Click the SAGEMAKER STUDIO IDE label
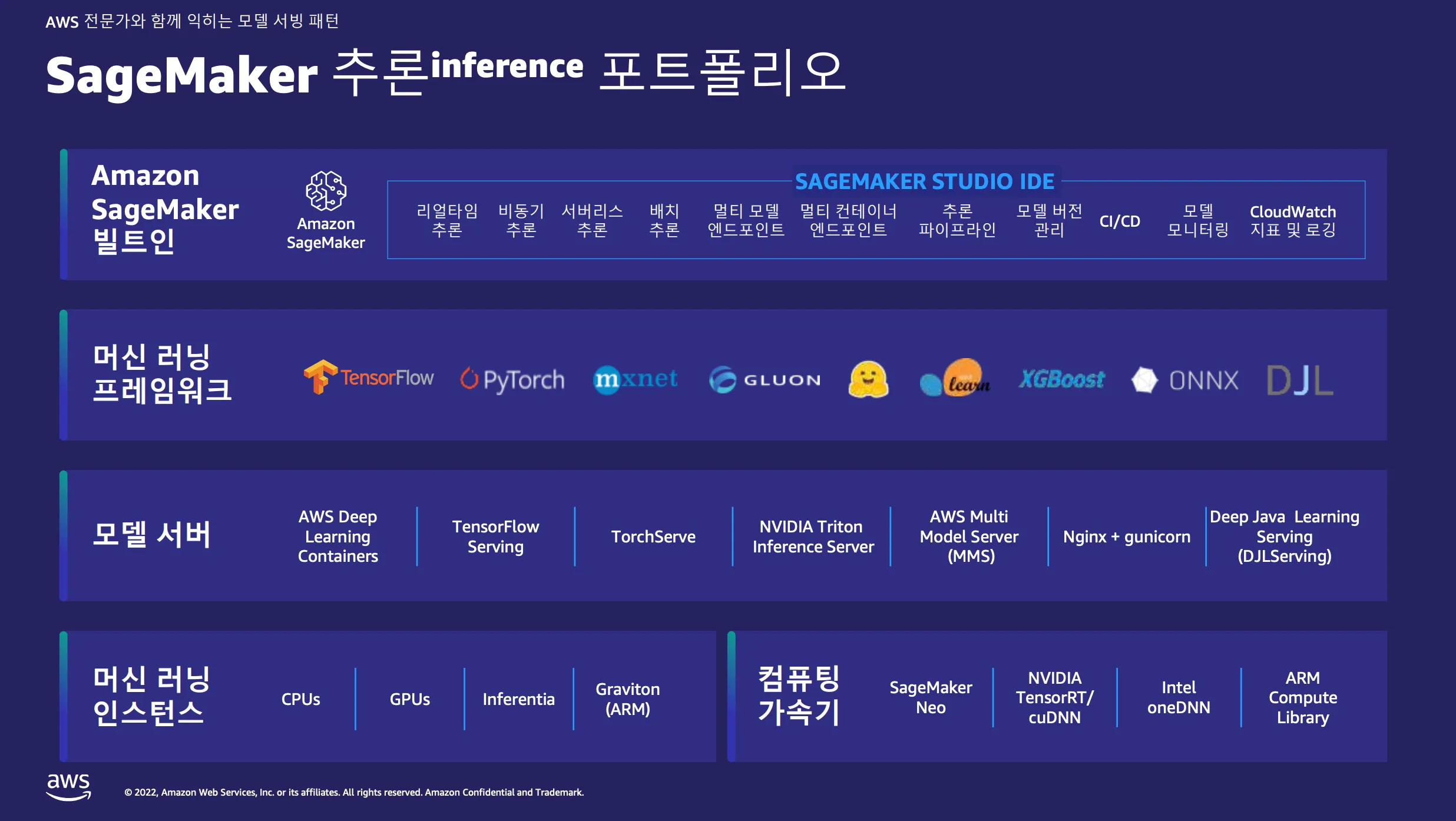The width and height of the screenshot is (1456, 821). tap(925, 181)
